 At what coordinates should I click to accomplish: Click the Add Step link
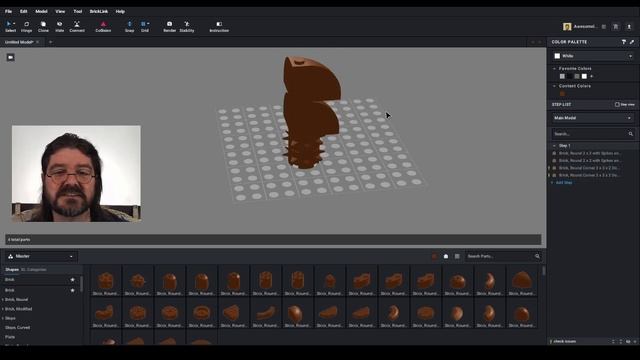pyautogui.click(x=564, y=183)
